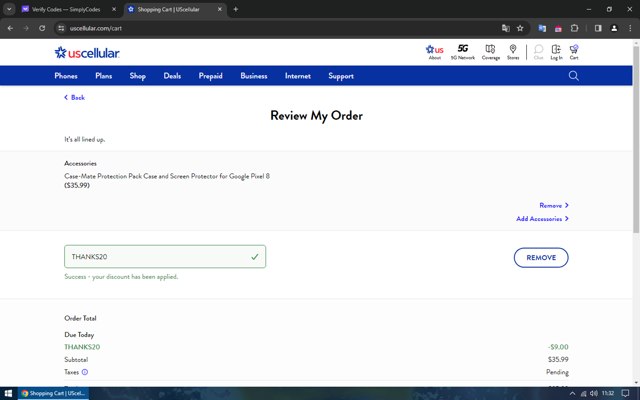Click the Log In icon
The image size is (640, 400).
point(556,52)
